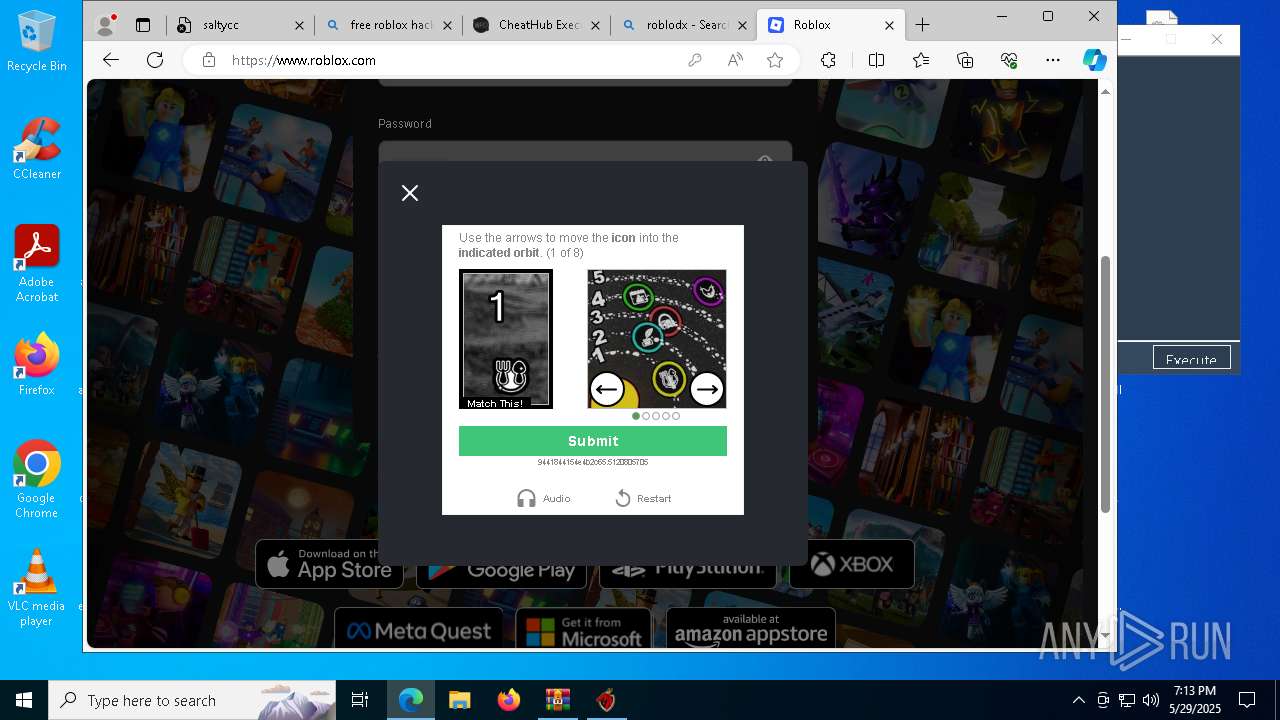
Task: Select Firefox desktop shortcut
Action: (x=37, y=364)
